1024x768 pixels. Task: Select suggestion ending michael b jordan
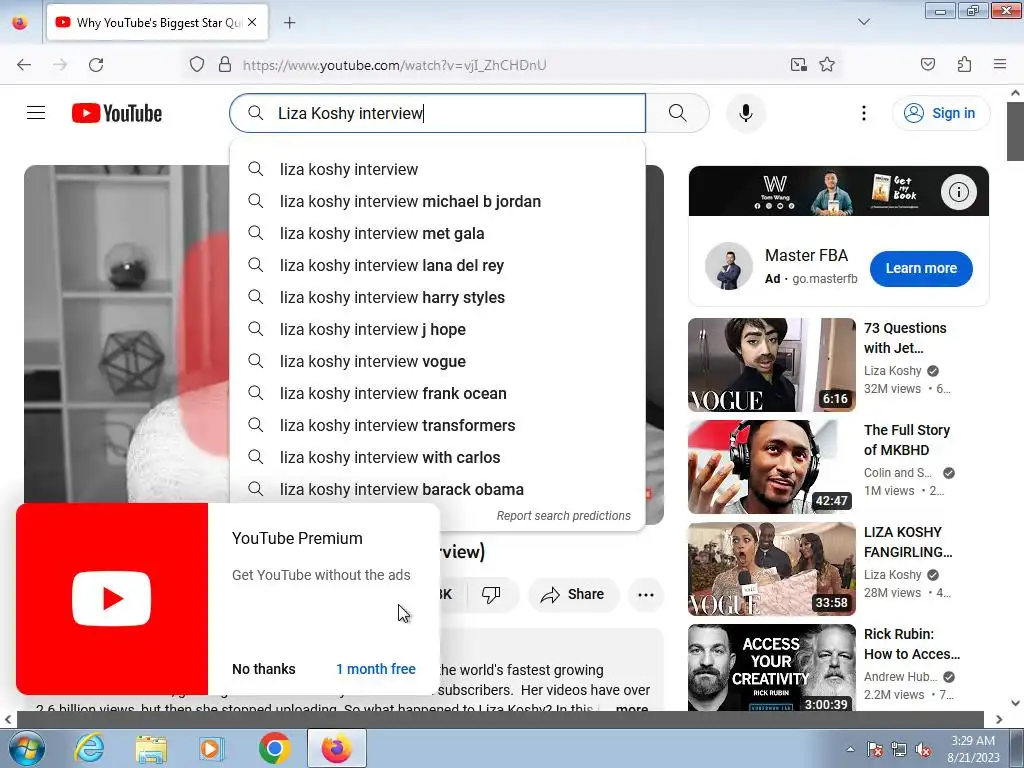tap(438, 201)
